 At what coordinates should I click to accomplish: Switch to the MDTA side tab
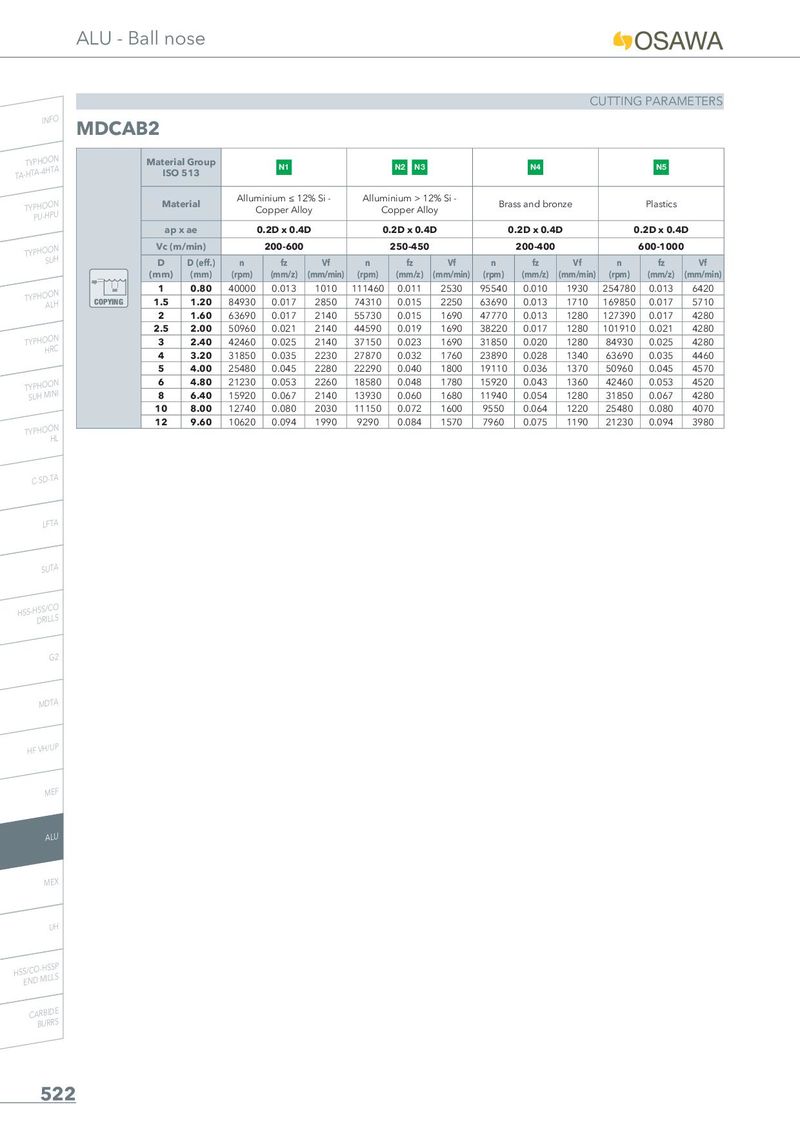point(48,703)
